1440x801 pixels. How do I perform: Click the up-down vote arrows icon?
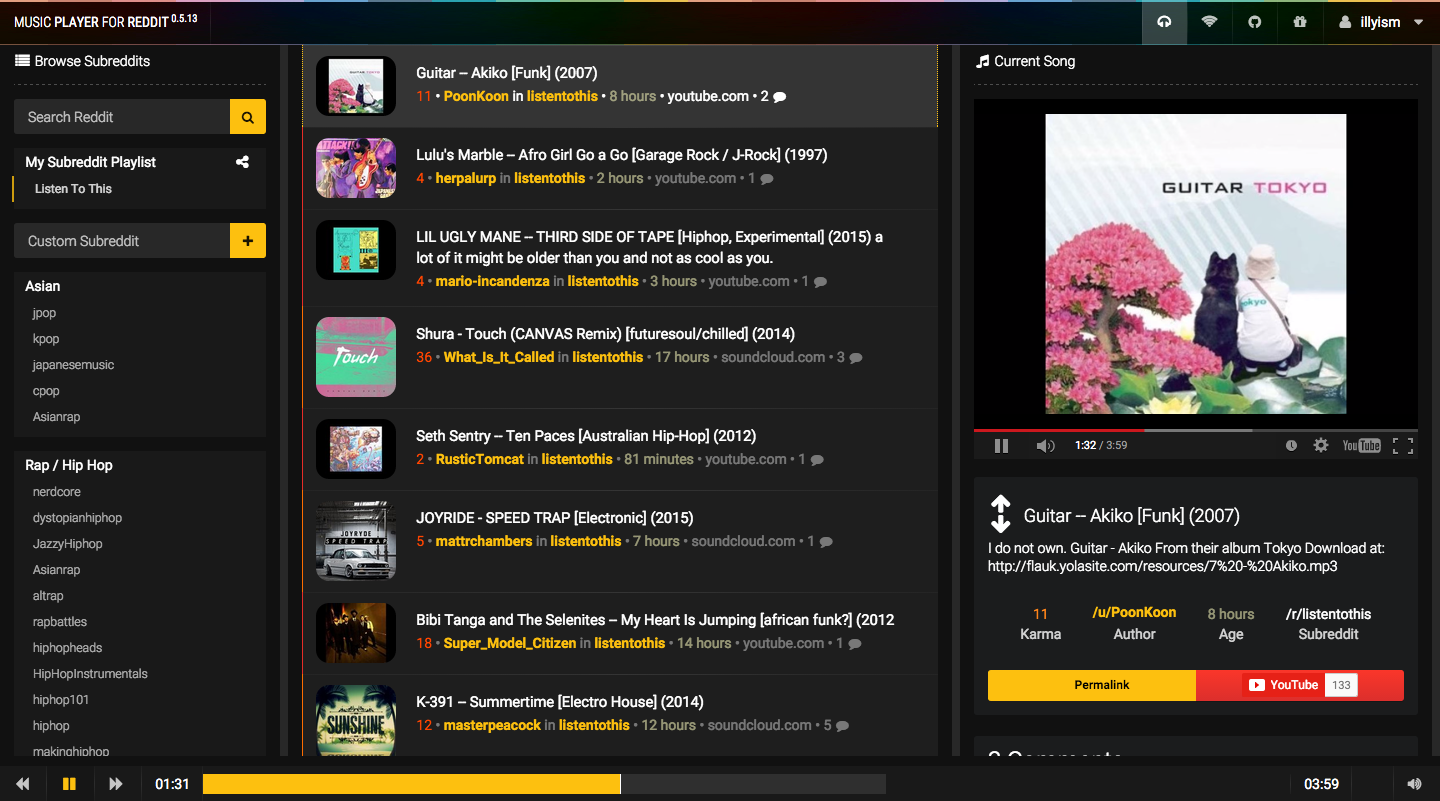[x=1001, y=514]
